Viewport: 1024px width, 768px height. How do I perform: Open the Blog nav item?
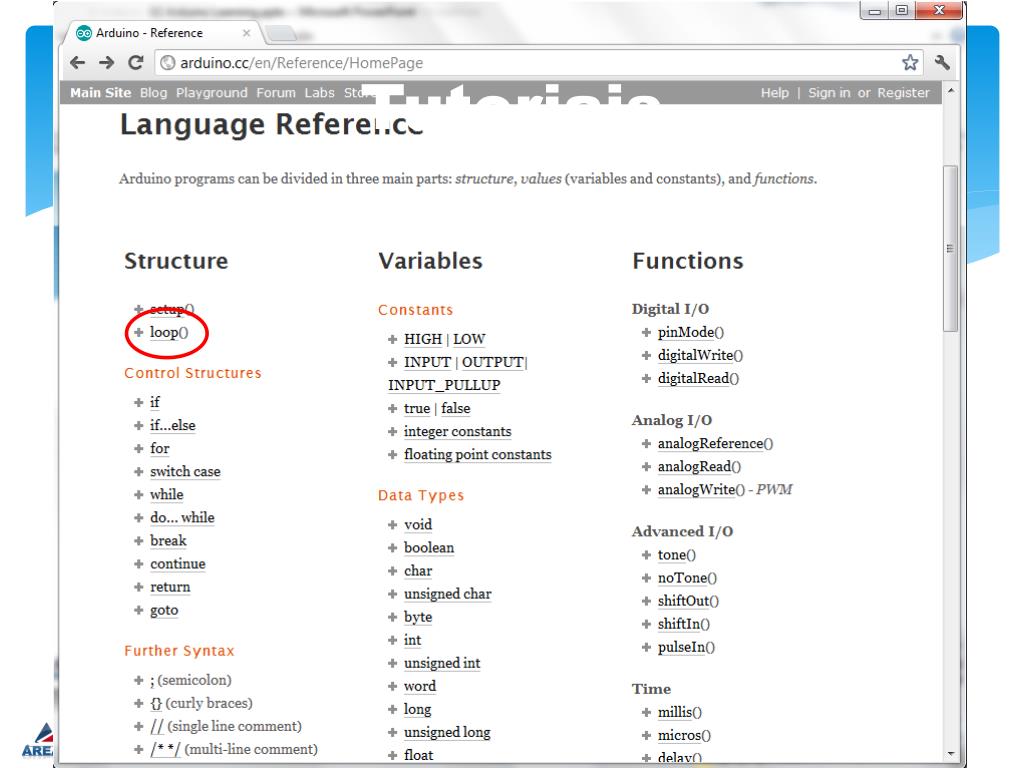point(153,93)
